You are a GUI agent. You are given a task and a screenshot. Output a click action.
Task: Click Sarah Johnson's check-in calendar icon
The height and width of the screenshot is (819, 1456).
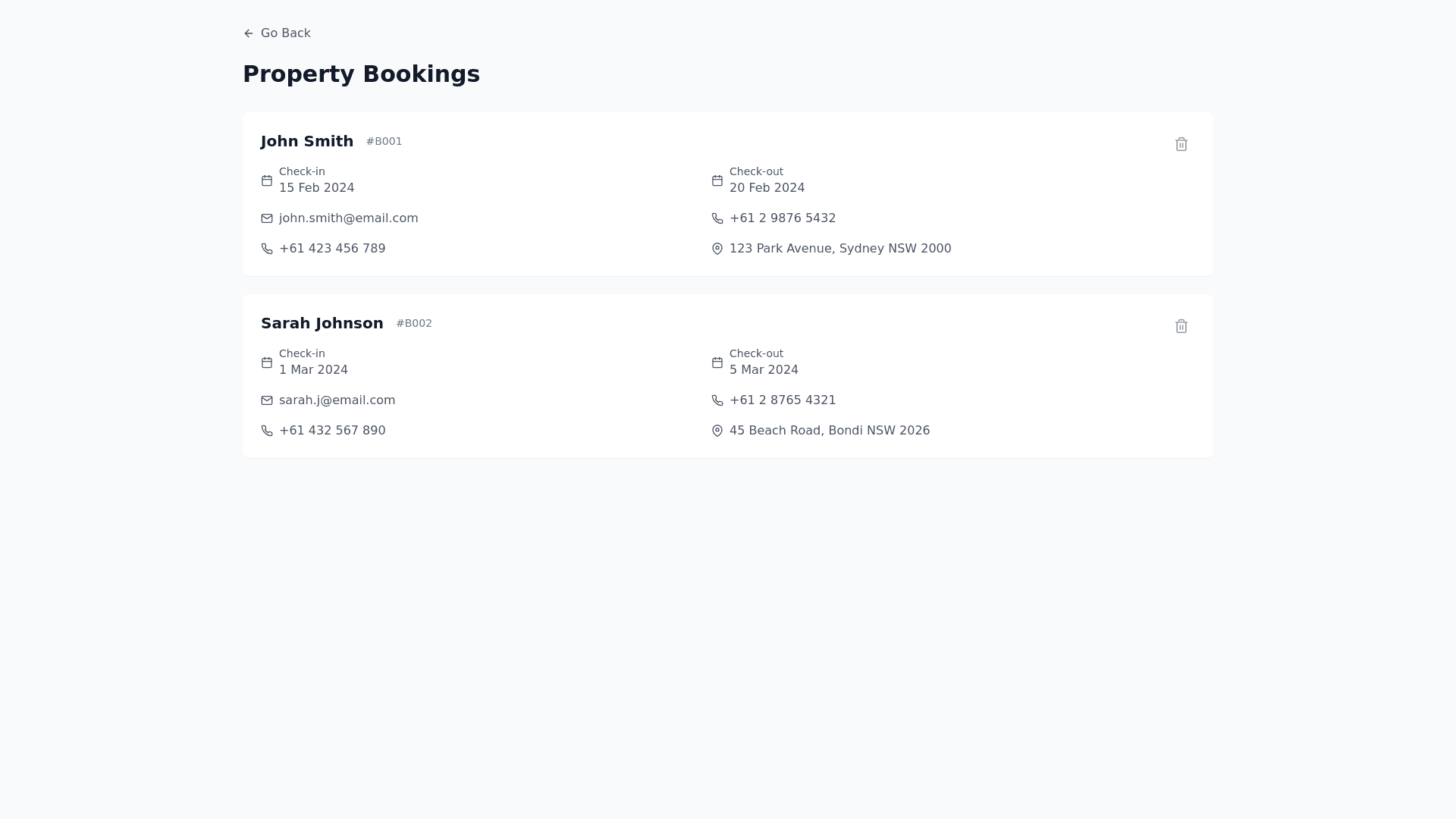pos(267,362)
